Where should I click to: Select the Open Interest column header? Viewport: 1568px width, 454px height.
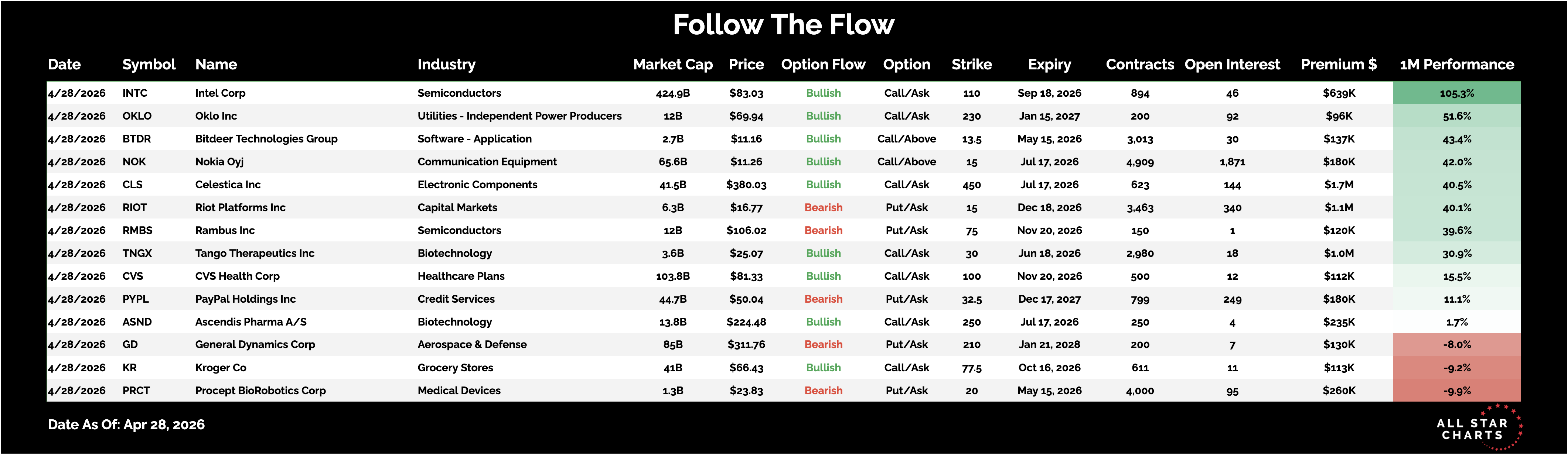coord(1232,65)
